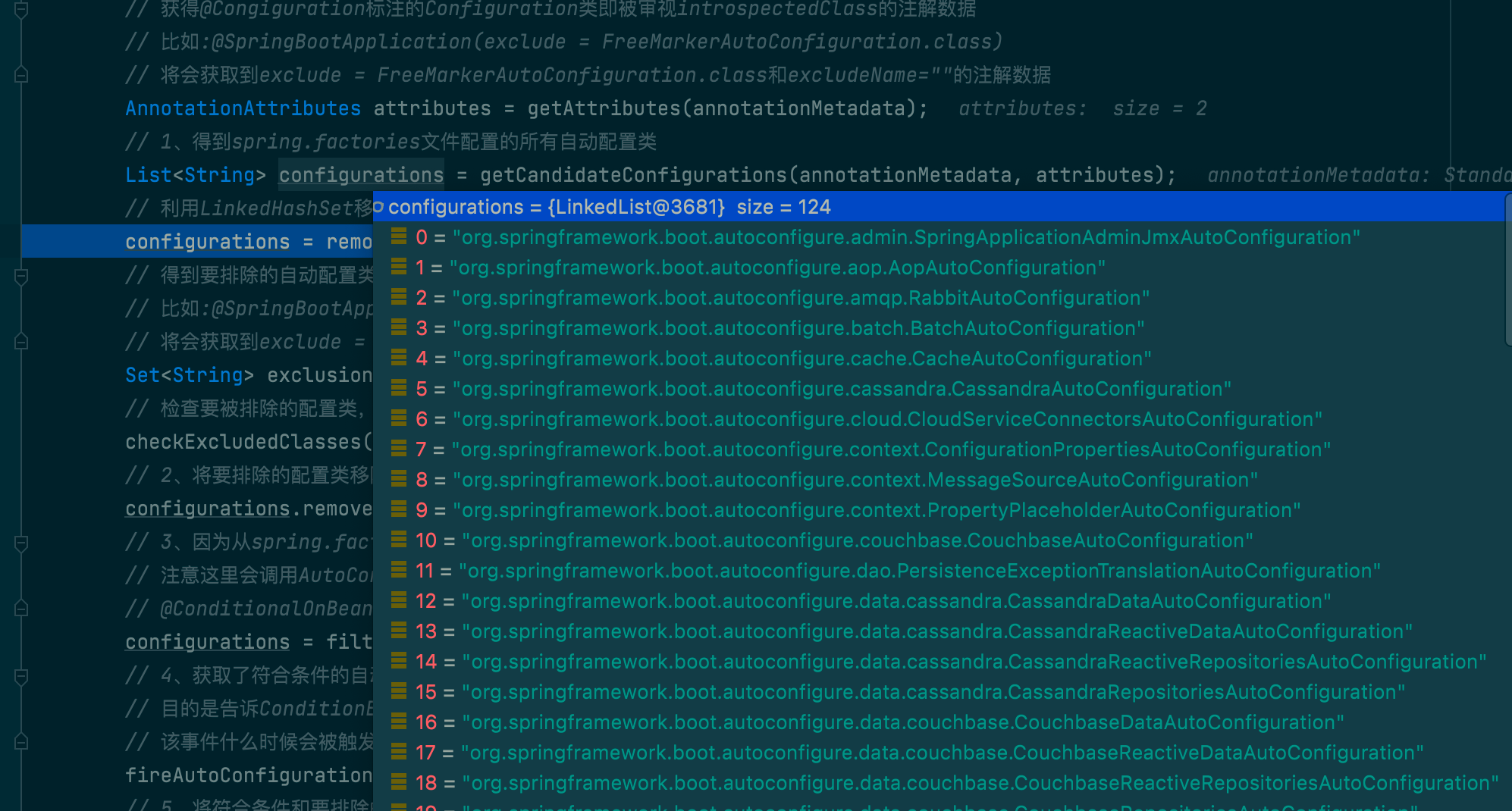Click list element icon beside PropertyPlaceholderAutoConfiguration entry
The image size is (1512, 811).
coord(399,509)
